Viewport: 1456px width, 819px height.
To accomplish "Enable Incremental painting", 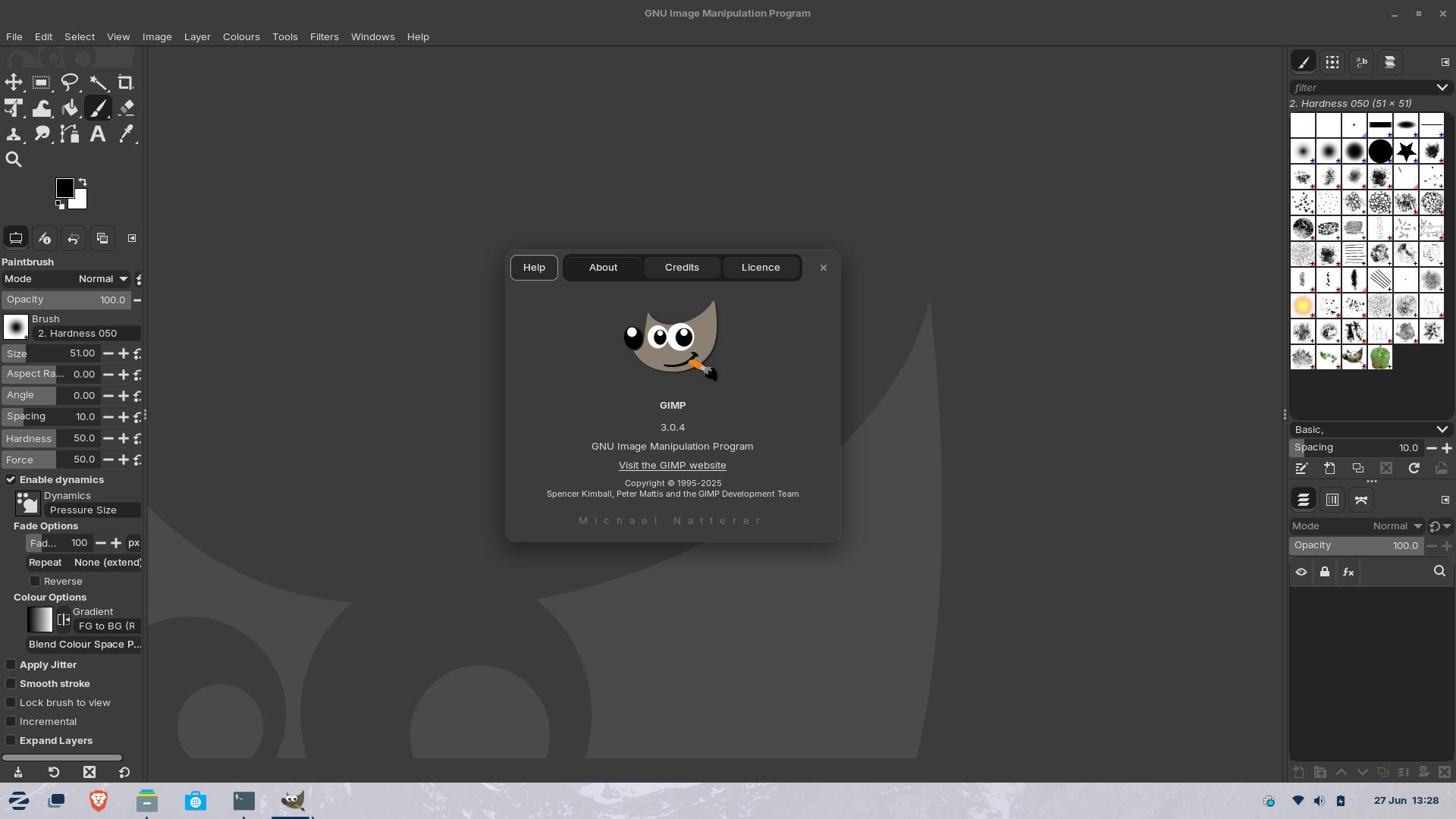I will point(11,721).
